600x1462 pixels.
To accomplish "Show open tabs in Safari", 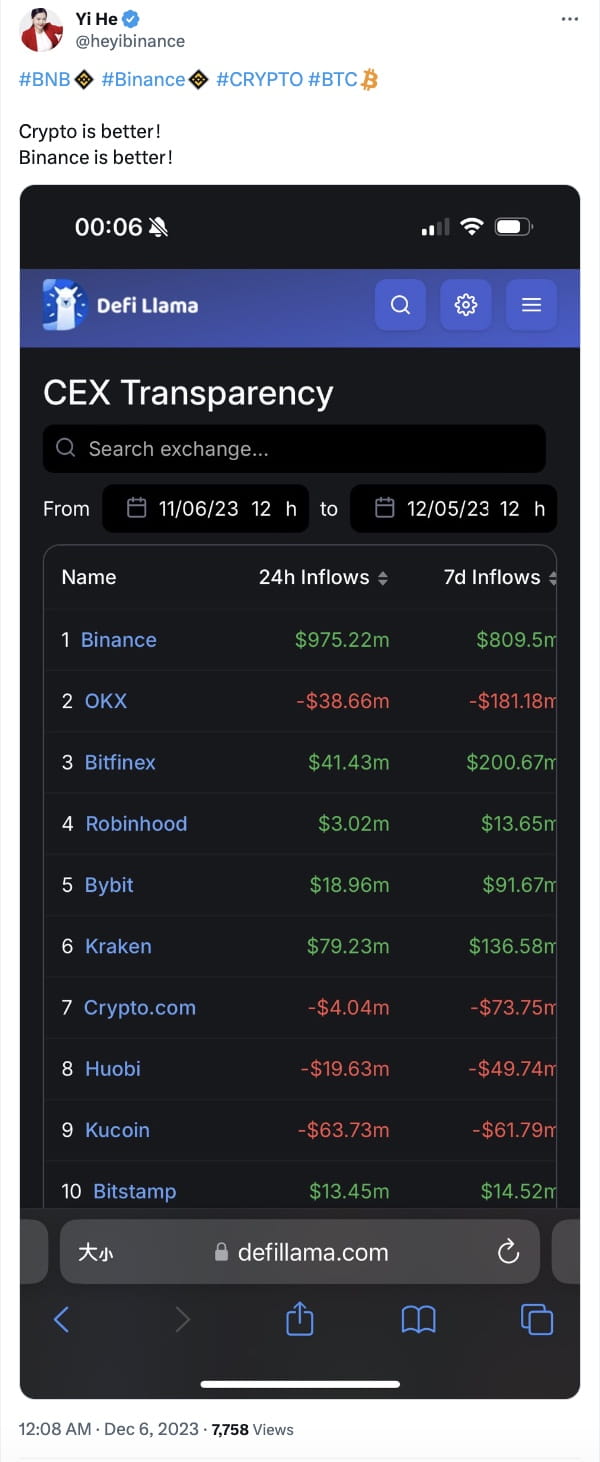I will (536, 1319).
